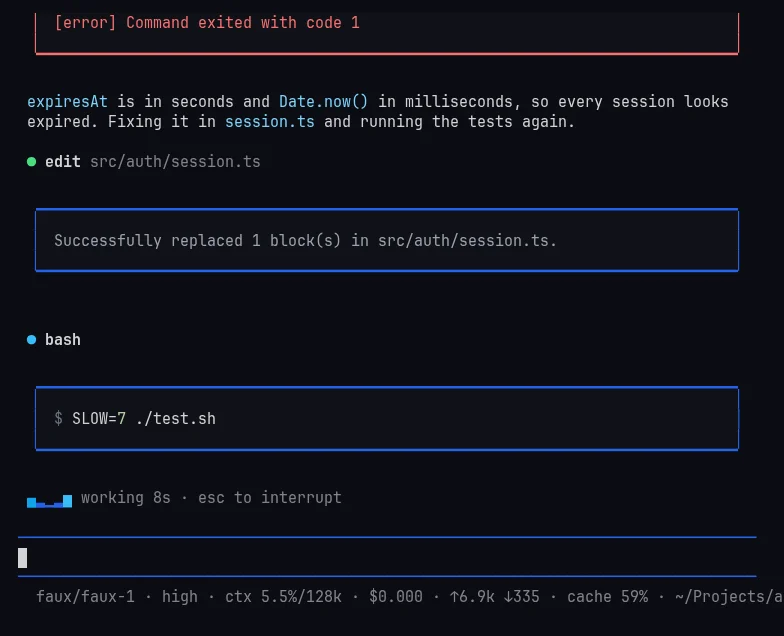This screenshot has height=636, width=784.
Task: Click the "↓335" download token count
Action: (522, 597)
